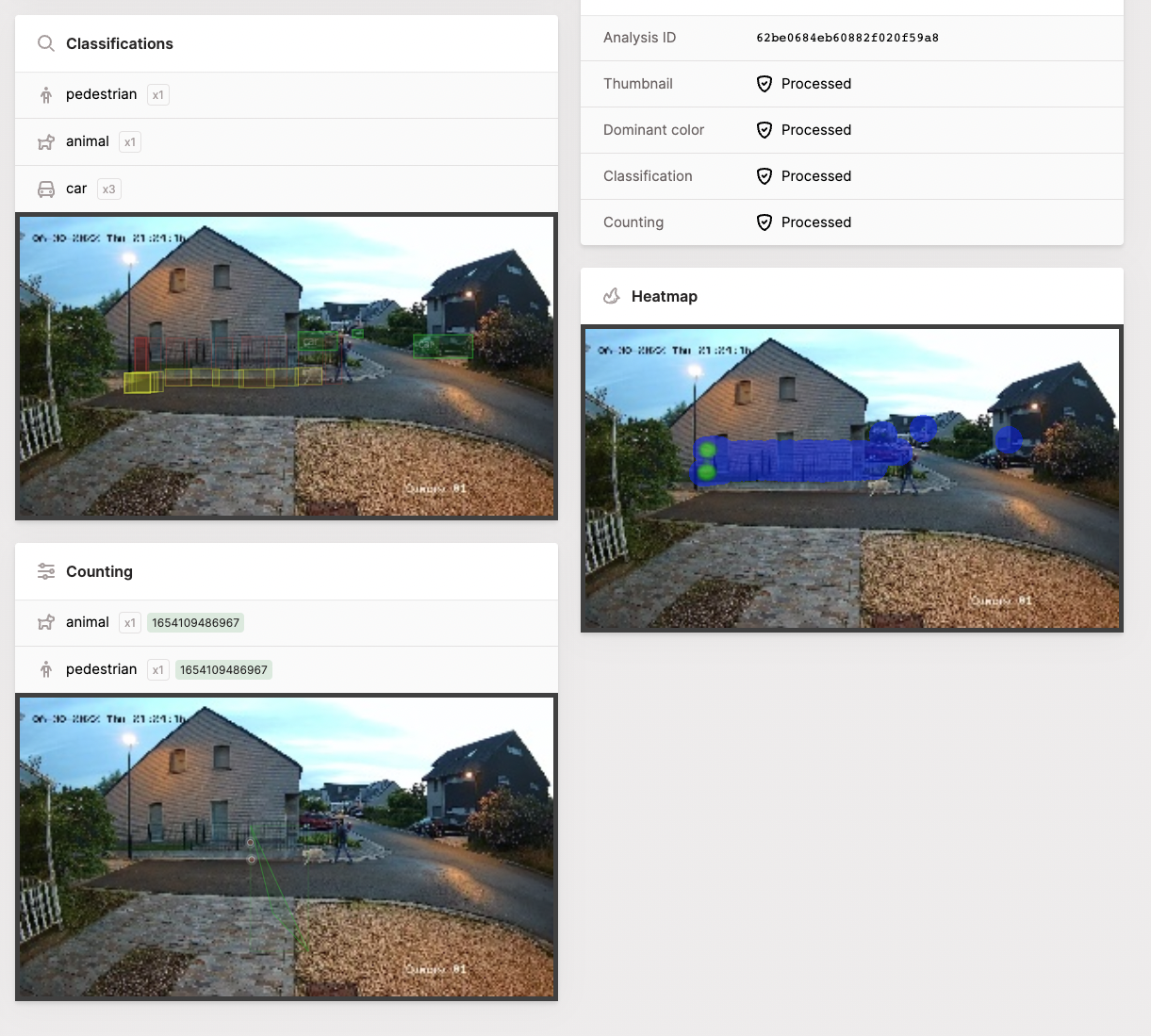Click the shield icon next to Thumbnail row
Screen dimensions: 1151x1036
[x=764, y=83]
